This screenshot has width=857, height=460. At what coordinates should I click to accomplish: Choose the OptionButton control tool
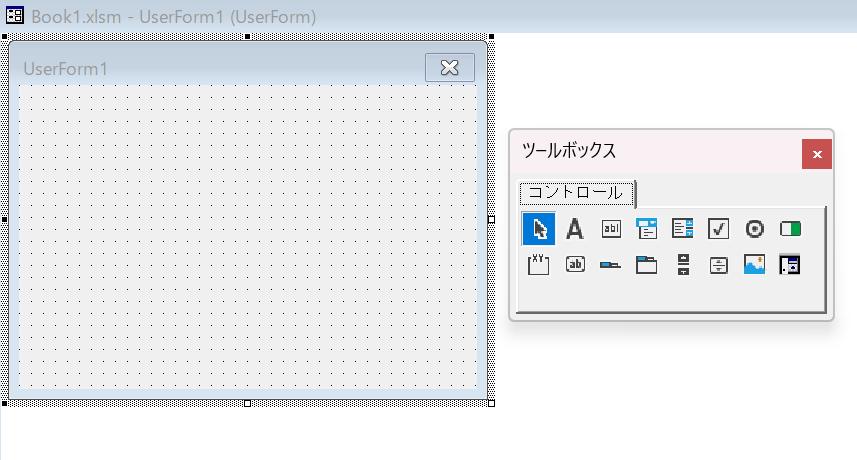click(755, 229)
